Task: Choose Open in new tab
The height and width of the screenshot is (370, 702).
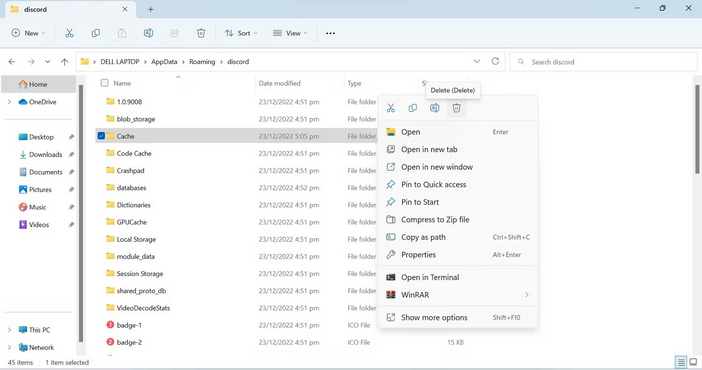Action: coord(458,150)
